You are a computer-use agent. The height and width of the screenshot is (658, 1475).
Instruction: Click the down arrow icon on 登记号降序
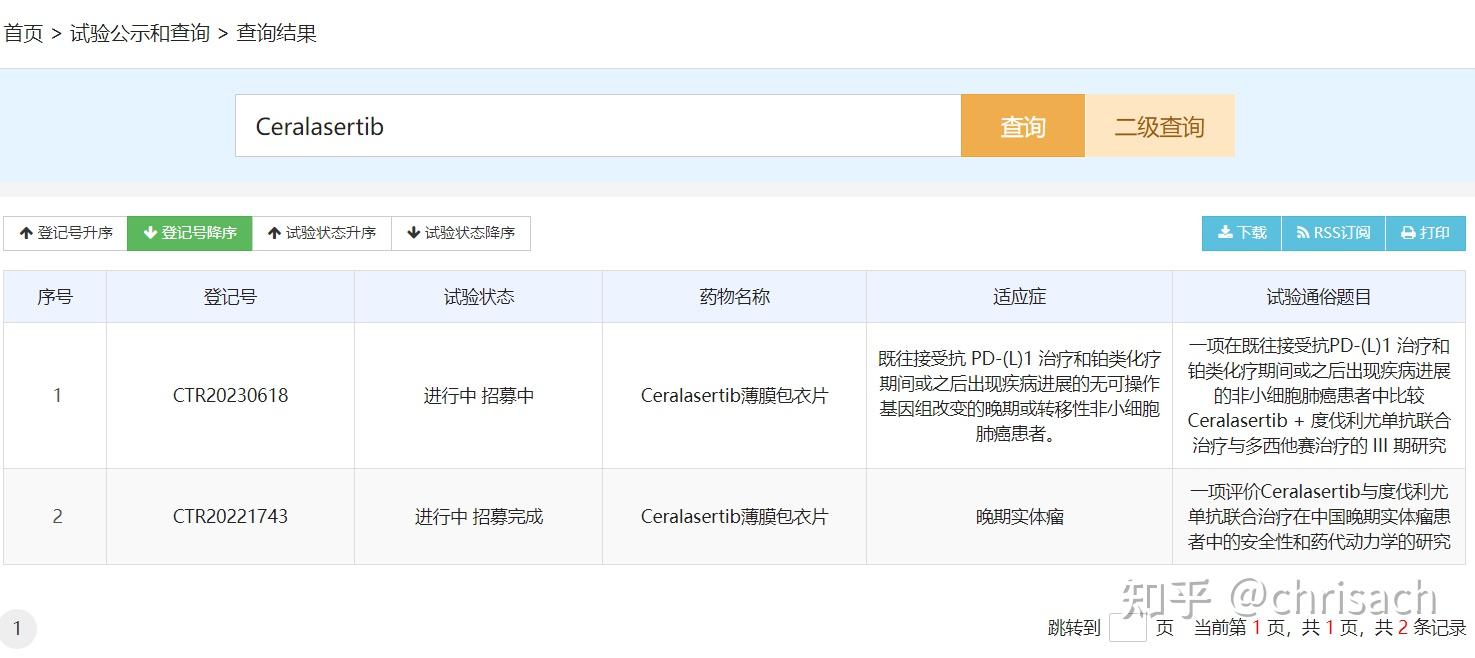150,233
